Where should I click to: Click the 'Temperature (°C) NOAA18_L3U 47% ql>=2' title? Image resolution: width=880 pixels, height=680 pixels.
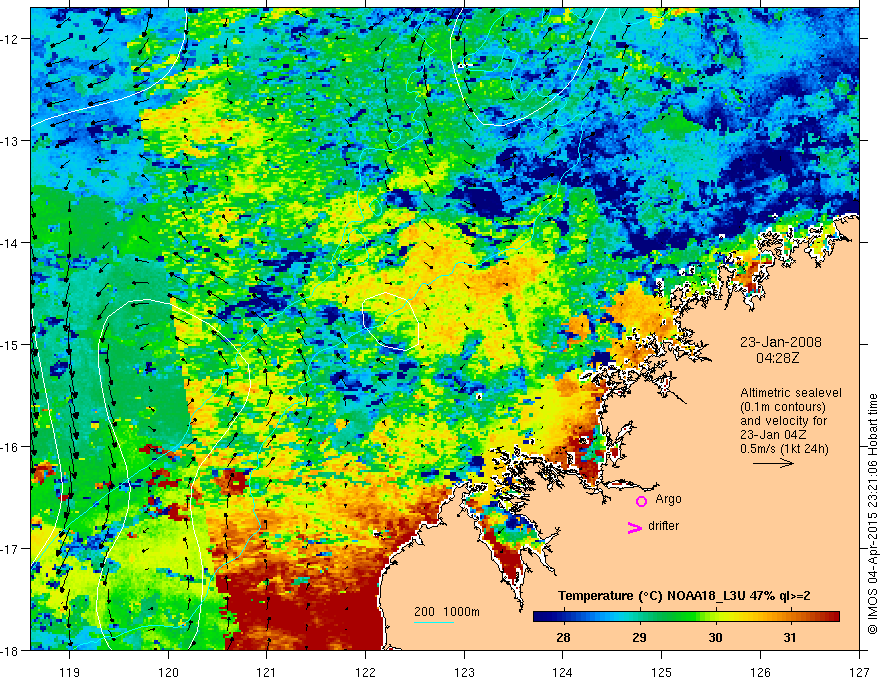pos(684,596)
